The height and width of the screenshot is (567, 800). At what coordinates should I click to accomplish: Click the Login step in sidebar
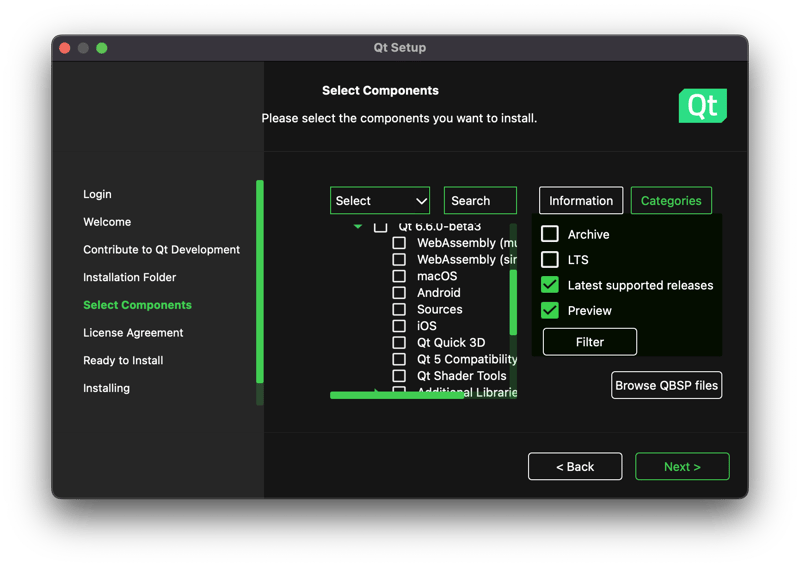pos(97,194)
